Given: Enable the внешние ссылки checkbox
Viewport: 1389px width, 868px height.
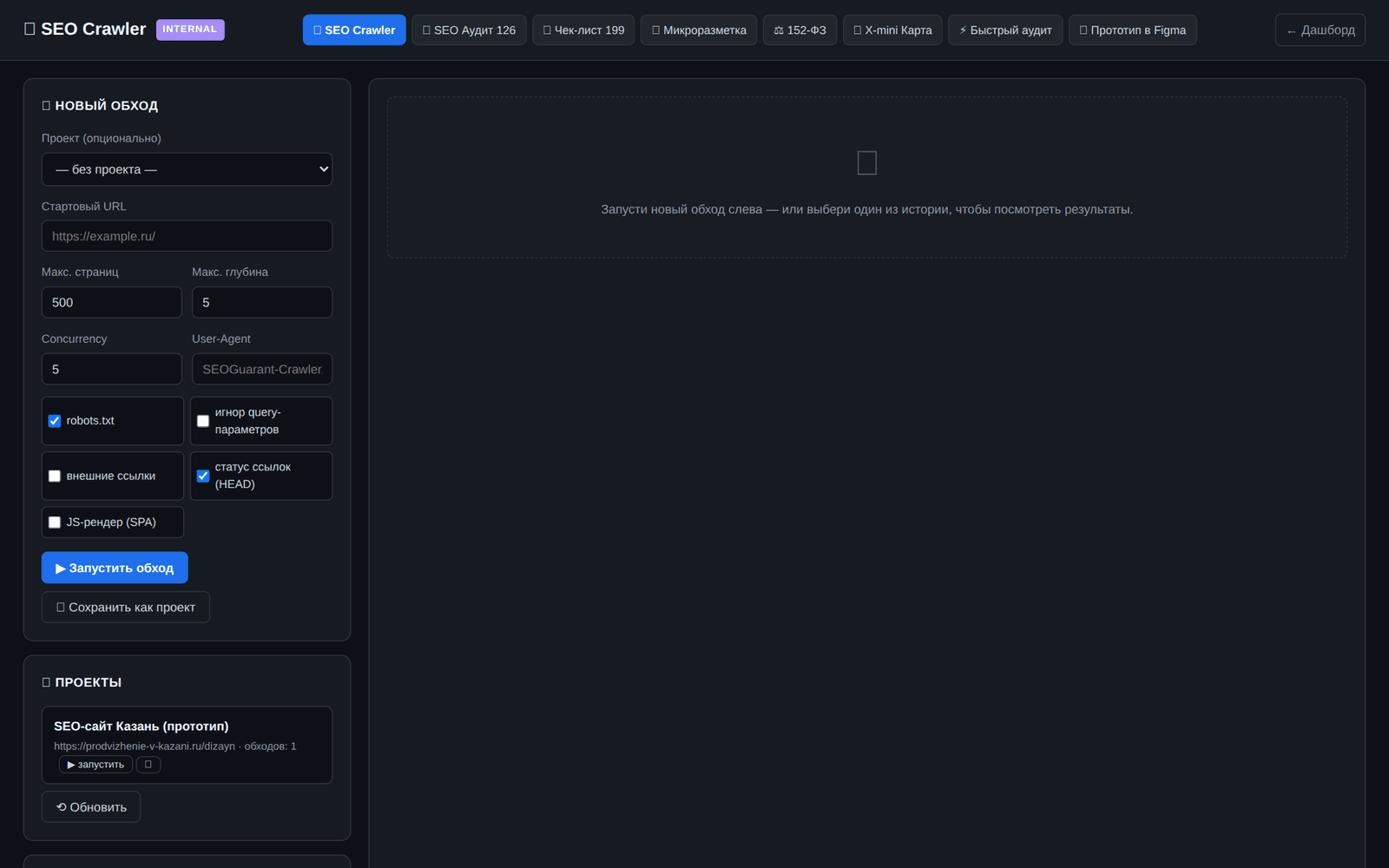Looking at the screenshot, I should [55, 476].
